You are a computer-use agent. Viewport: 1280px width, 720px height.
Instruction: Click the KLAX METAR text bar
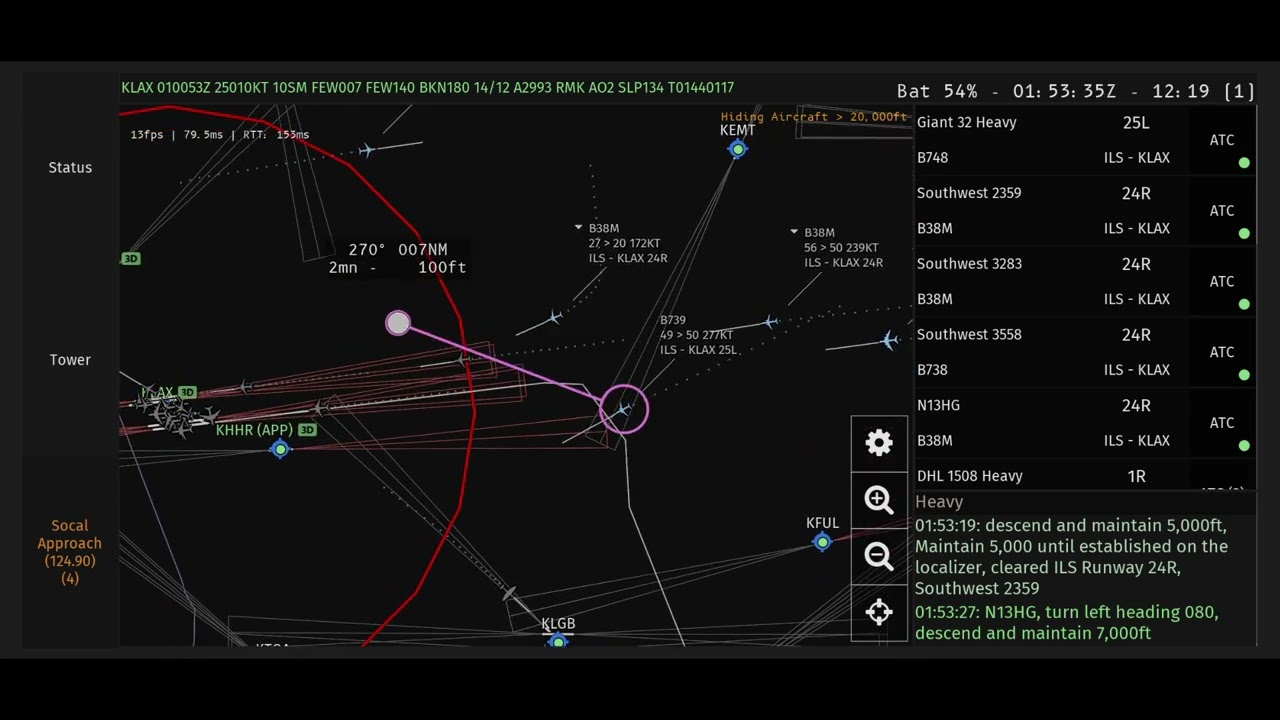[x=427, y=88]
